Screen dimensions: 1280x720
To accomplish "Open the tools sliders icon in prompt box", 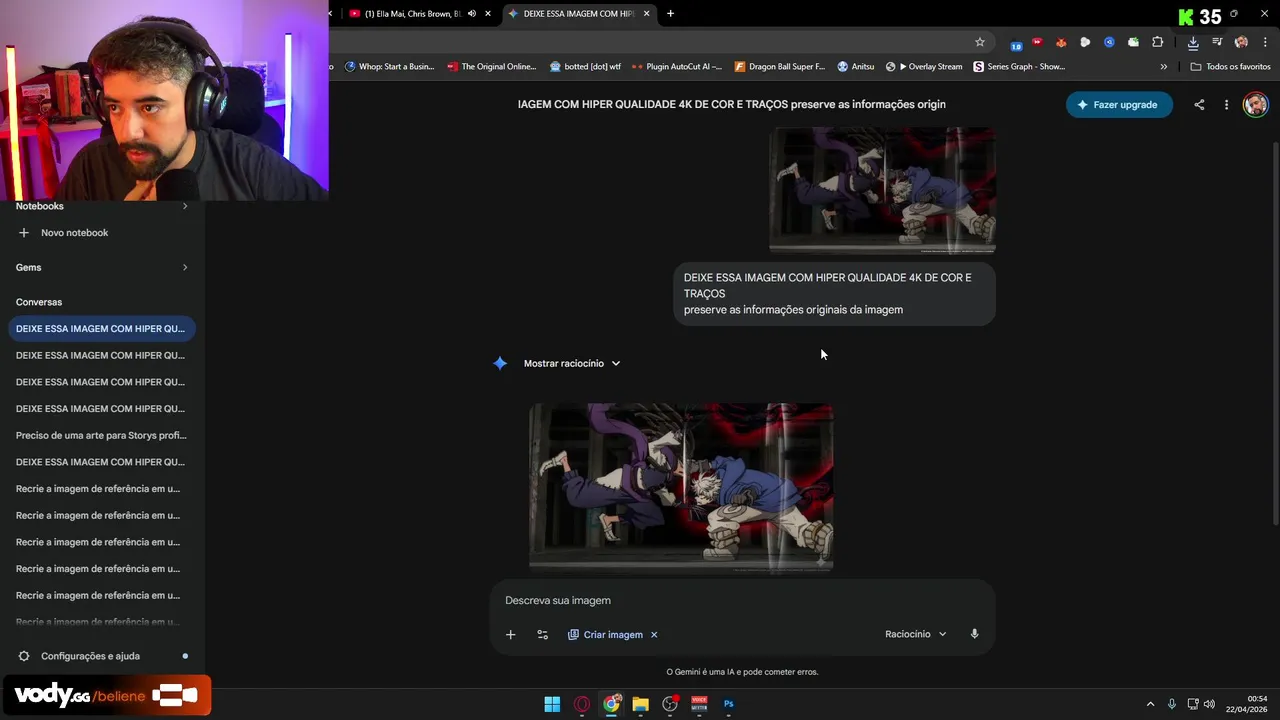I will pos(542,634).
